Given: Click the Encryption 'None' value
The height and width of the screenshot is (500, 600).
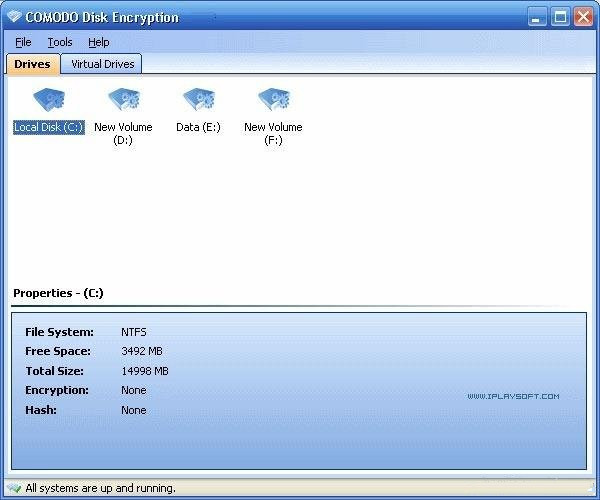Looking at the screenshot, I should pyautogui.click(x=134, y=390).
